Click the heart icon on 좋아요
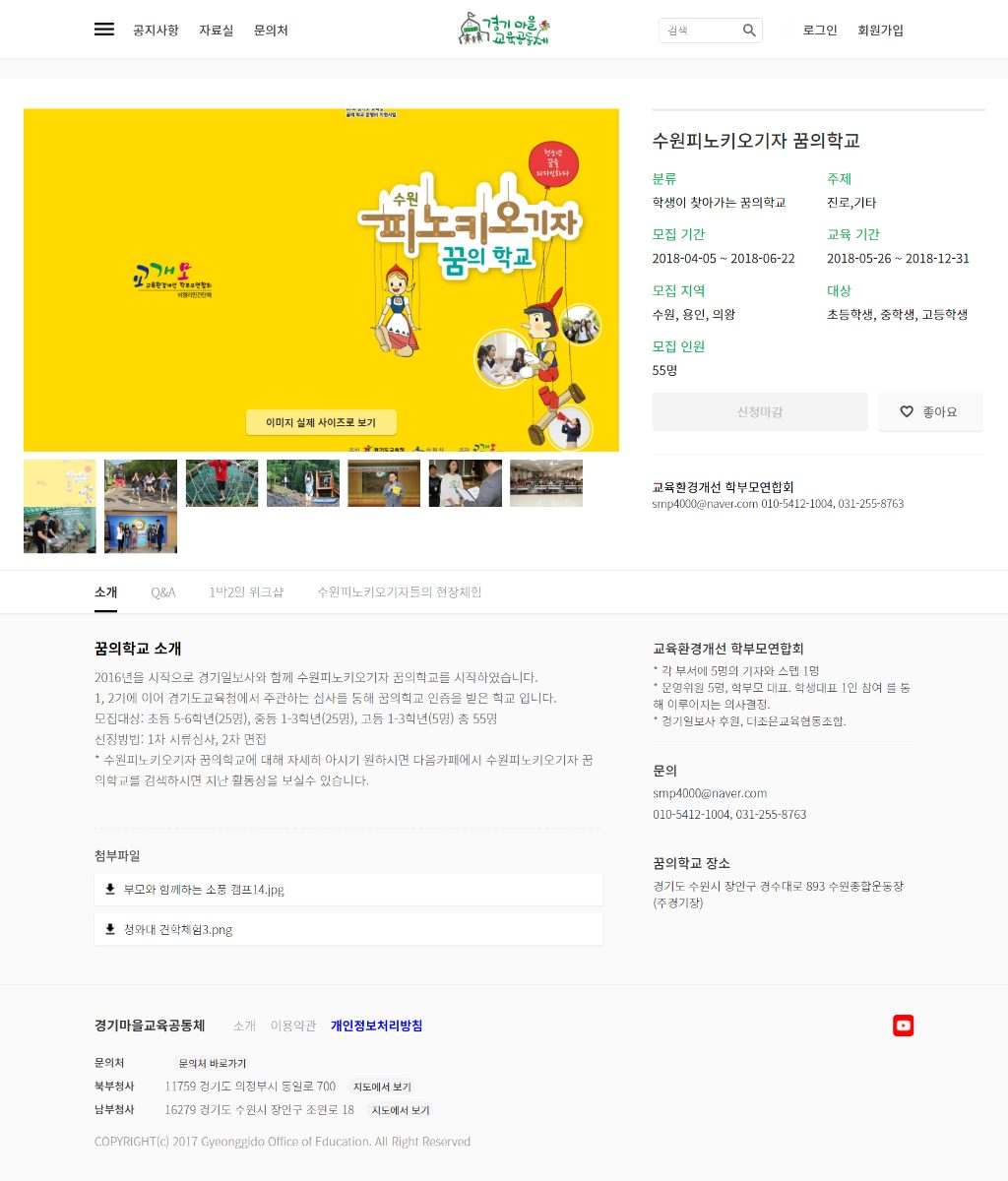Screen dimensions: 1008x1181 coord(907,411)
